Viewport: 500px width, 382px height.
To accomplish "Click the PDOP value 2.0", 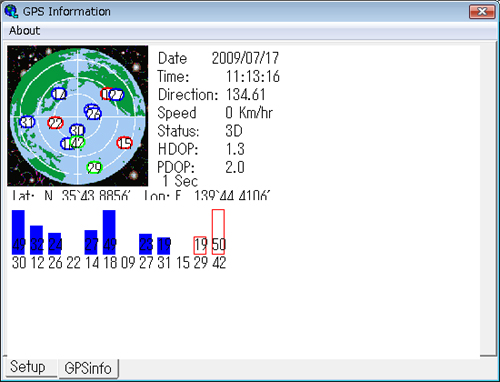I will [x=235, y=167].
